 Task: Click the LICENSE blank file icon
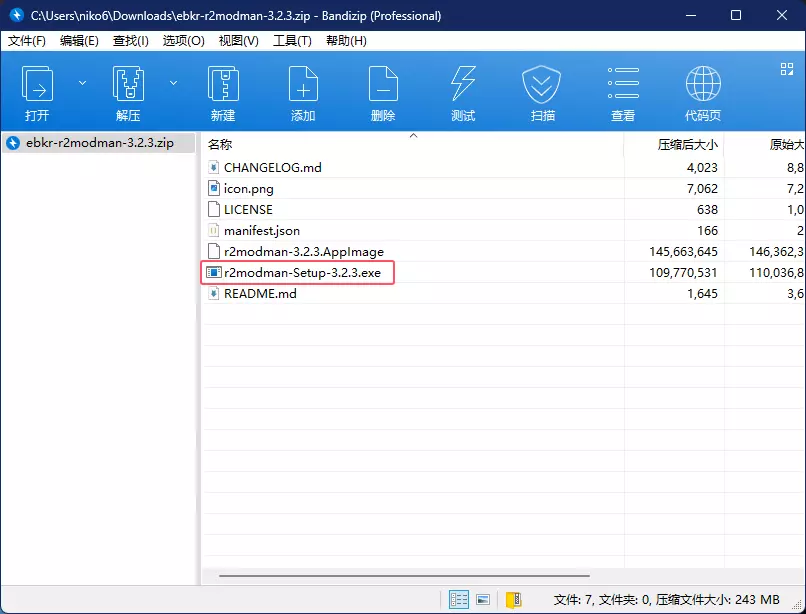pyautogui.click(x=213, y=210)
